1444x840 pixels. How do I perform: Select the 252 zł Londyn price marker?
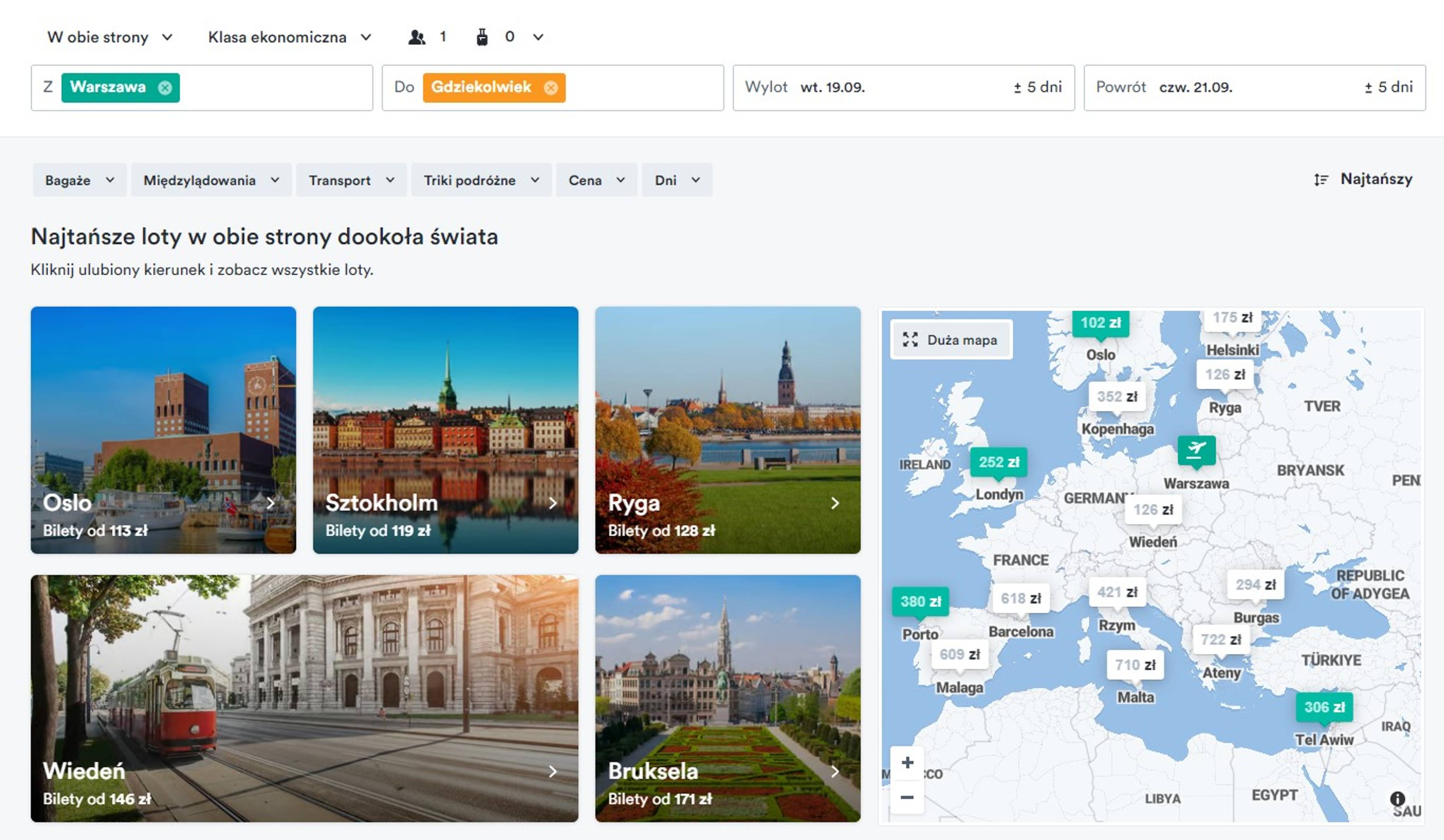pyautogui.click(x=998, y=462)
